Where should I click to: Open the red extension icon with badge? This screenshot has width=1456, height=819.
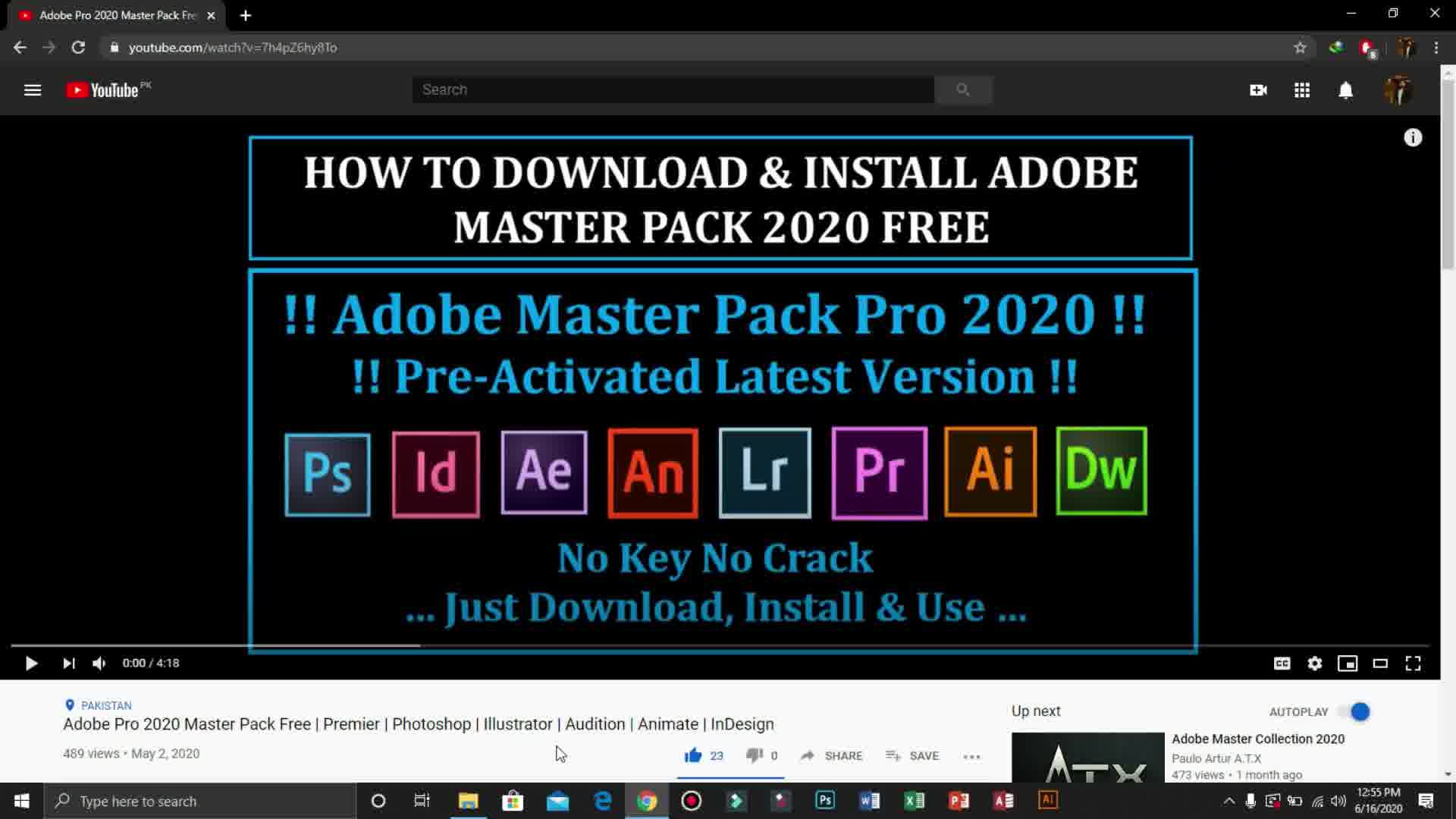(1368, 49)
